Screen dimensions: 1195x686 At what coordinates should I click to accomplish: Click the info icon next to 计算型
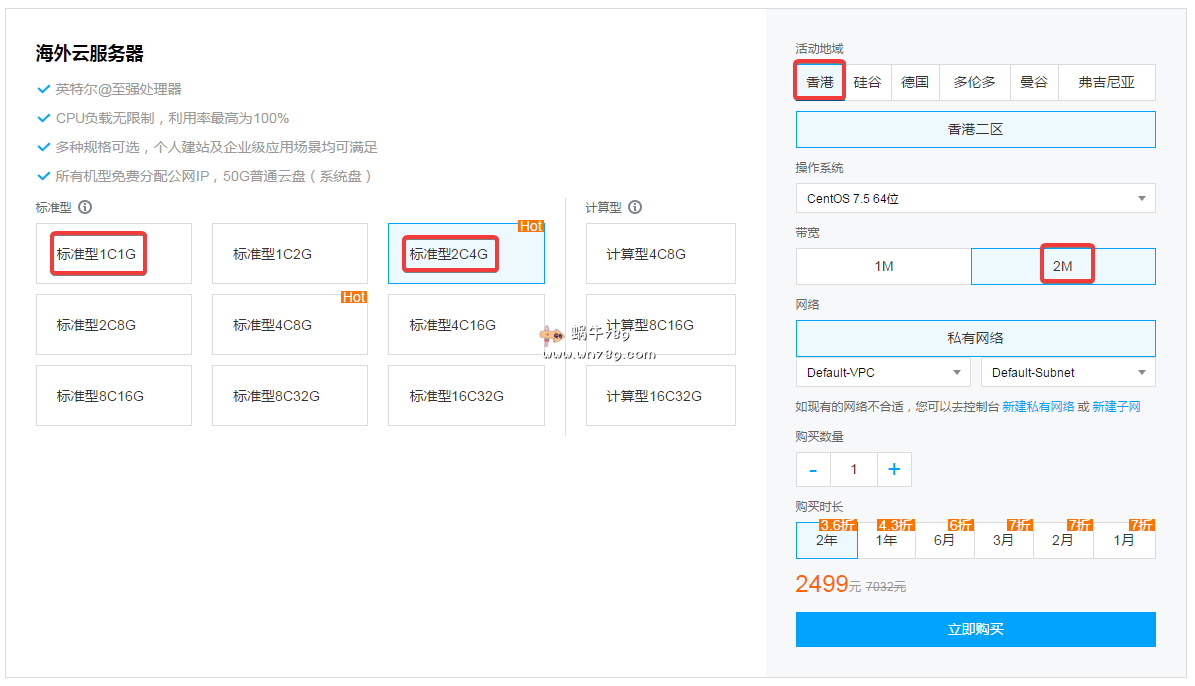(634, 208)
